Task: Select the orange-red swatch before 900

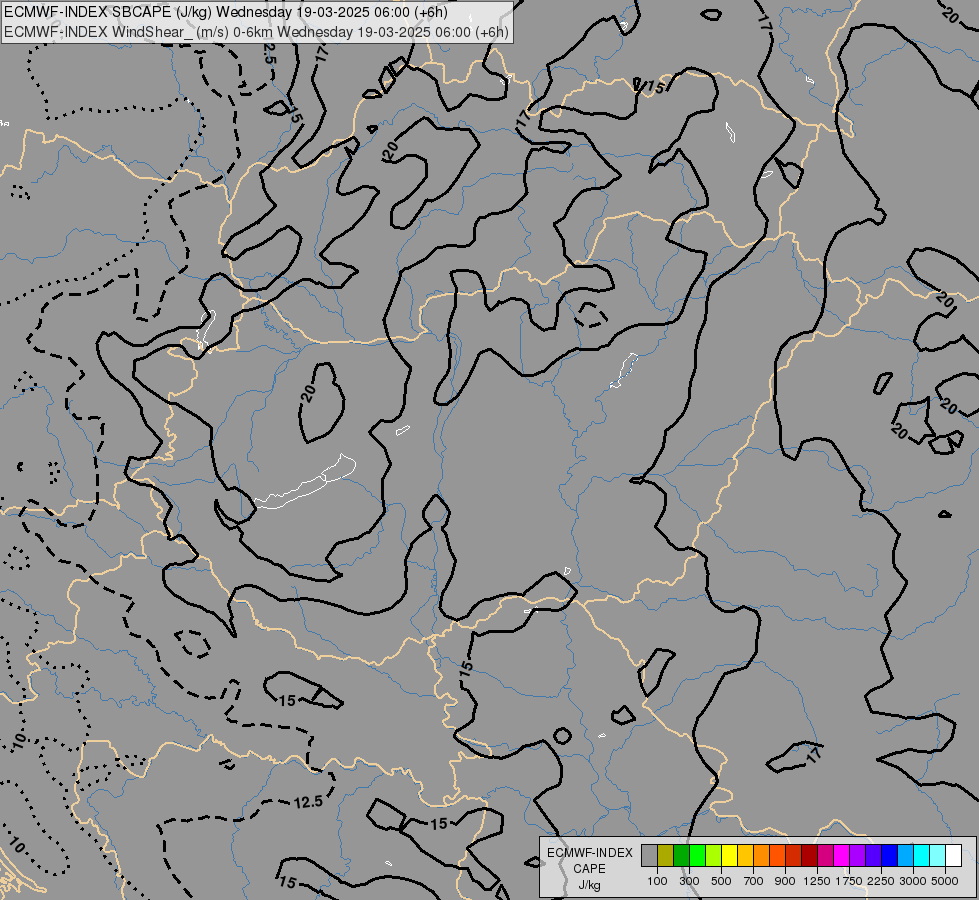Action: [x=777, y=856]
